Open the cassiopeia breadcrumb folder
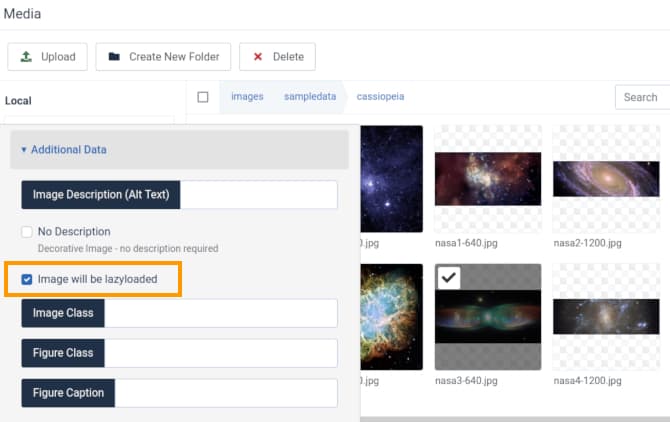670x422 pixels. tap(380, 97)
